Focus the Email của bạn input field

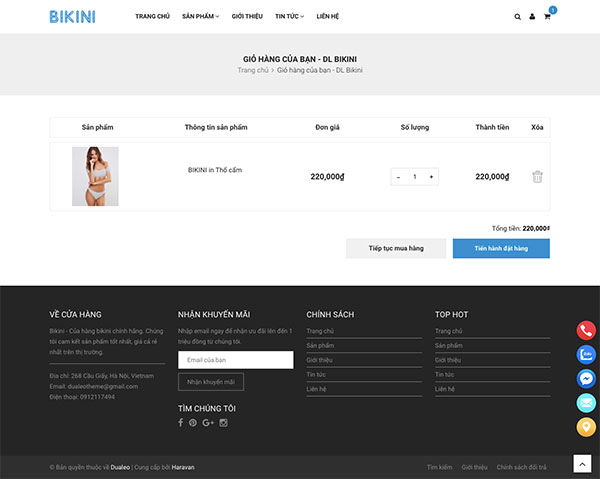pos(236,360)
